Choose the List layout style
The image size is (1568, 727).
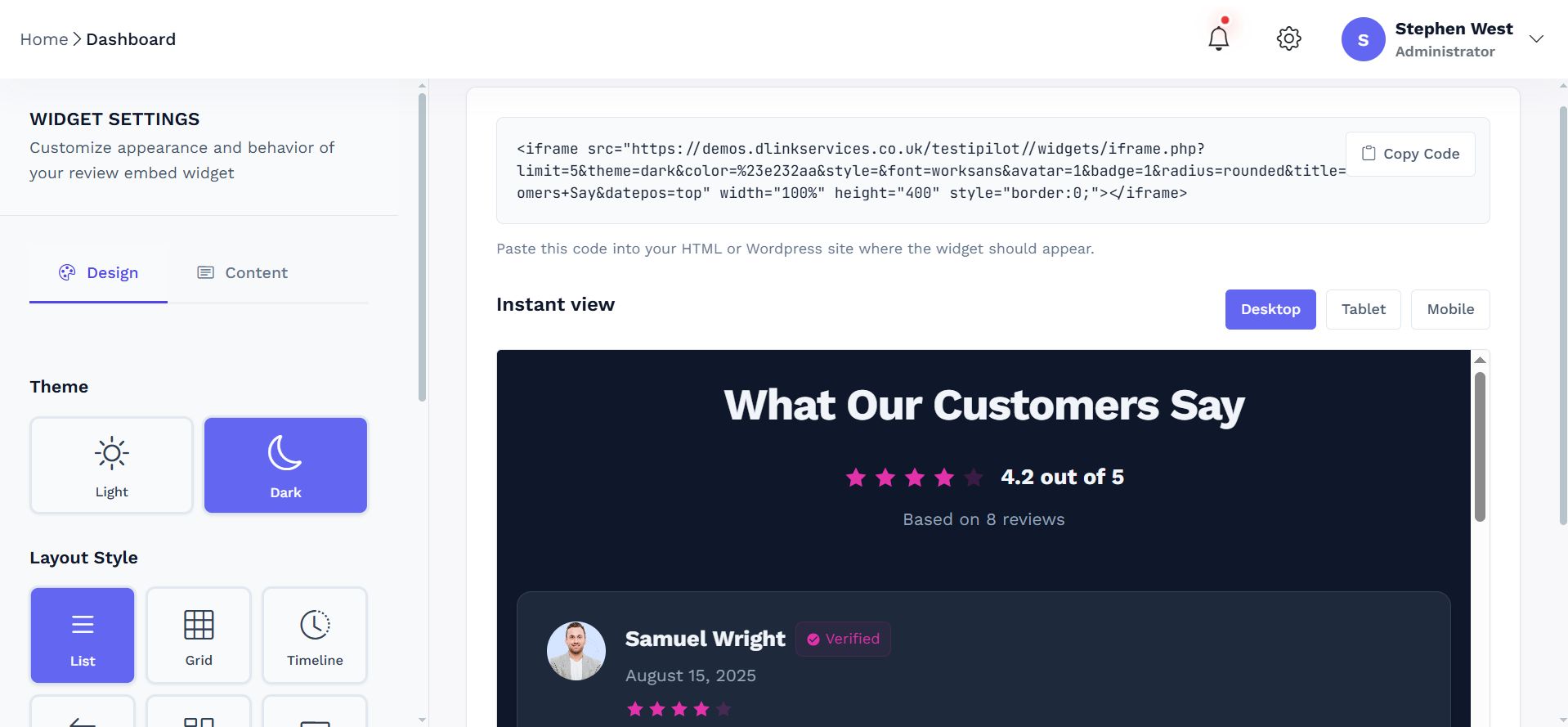point(83,635)
